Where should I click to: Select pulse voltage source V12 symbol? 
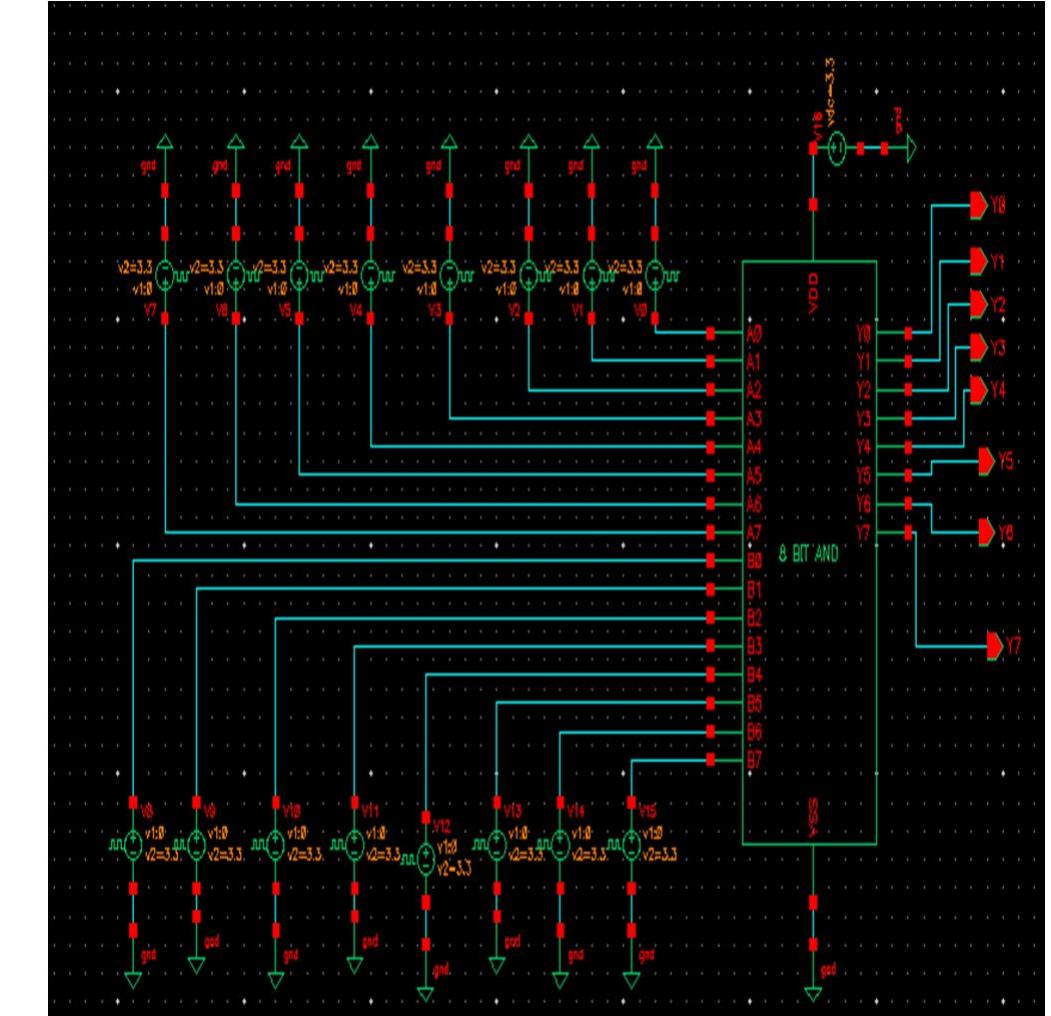[426, 859]
